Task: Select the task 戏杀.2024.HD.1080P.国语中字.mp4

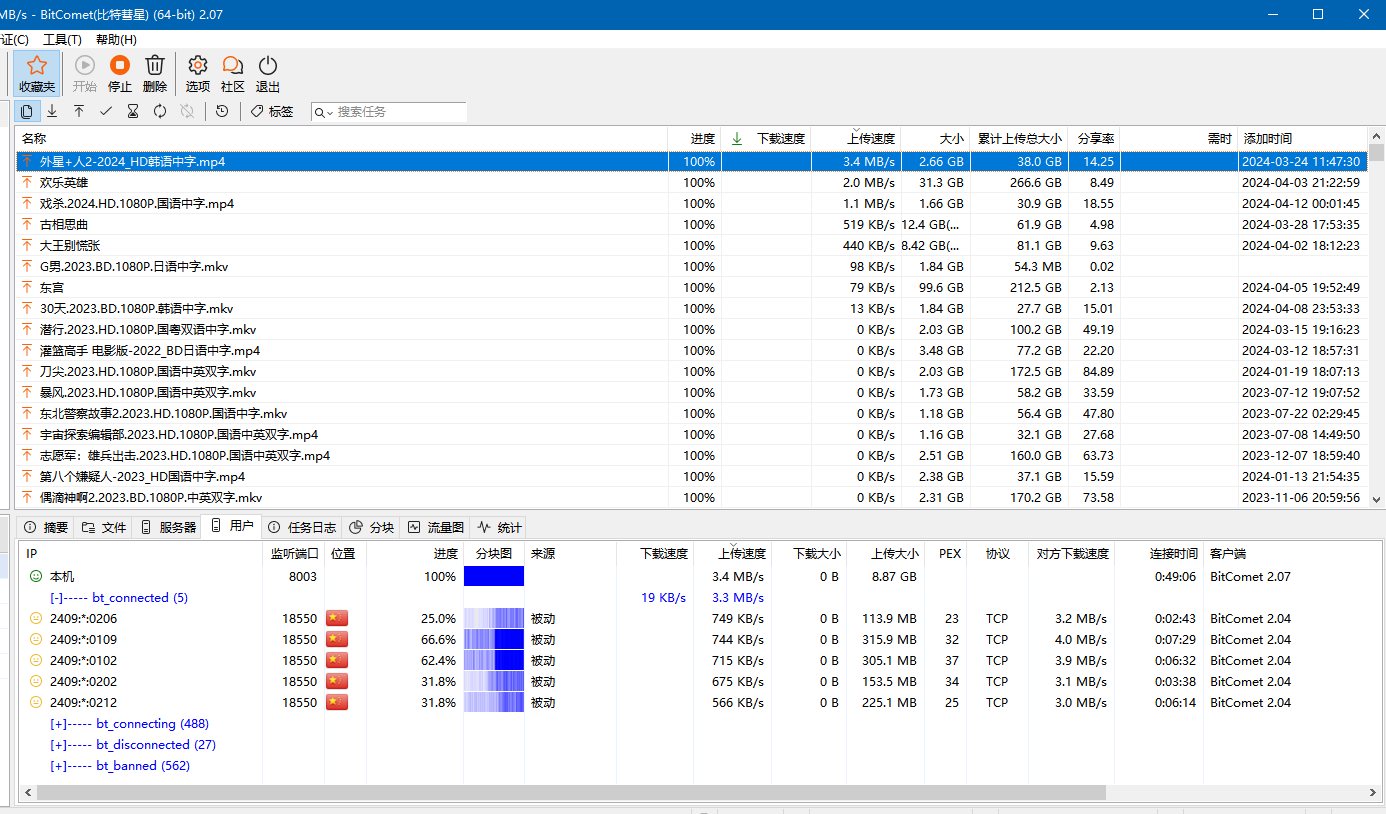Action: coord(692,204)
